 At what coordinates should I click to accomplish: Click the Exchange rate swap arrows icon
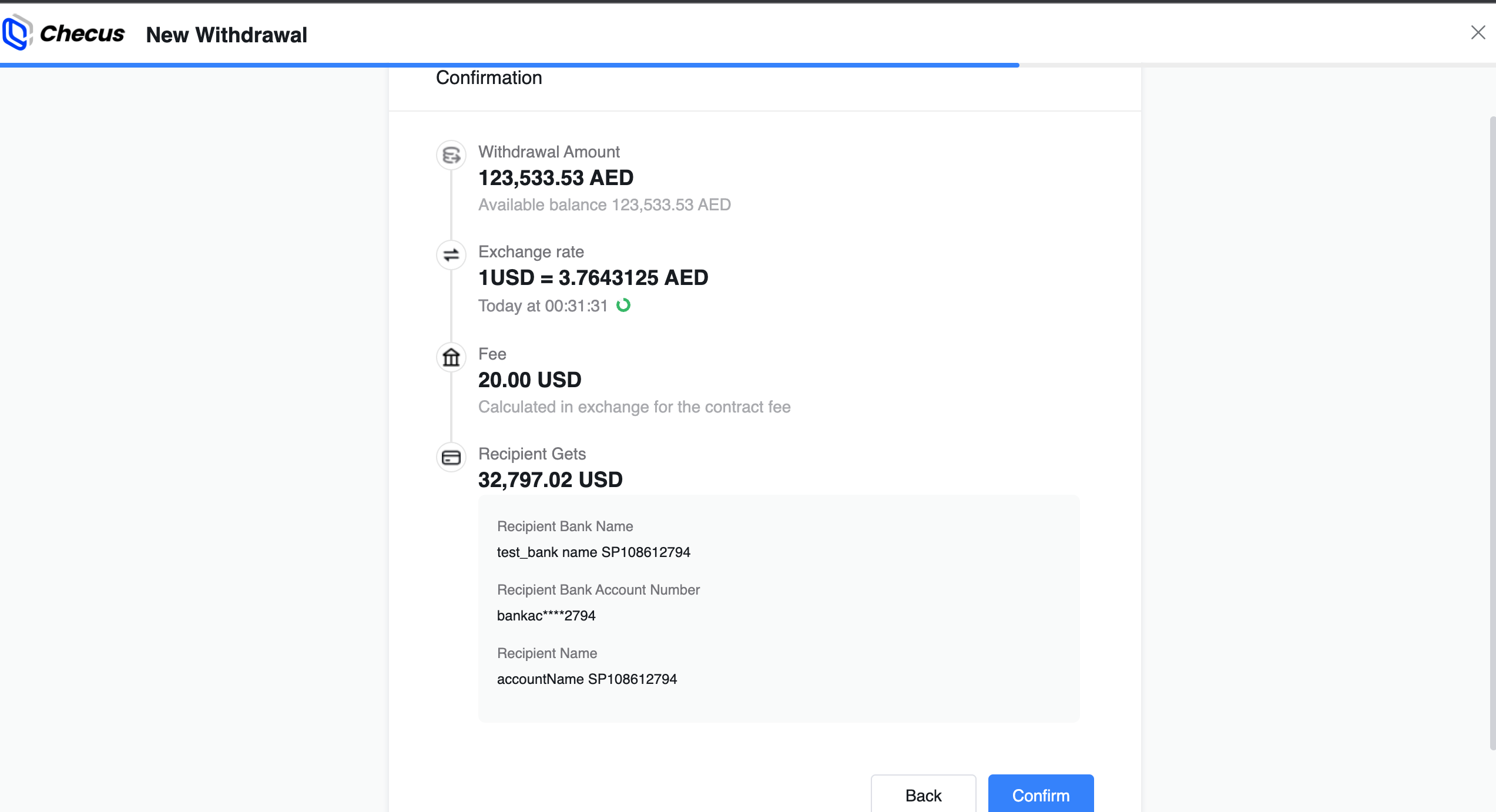coord(451,255)
